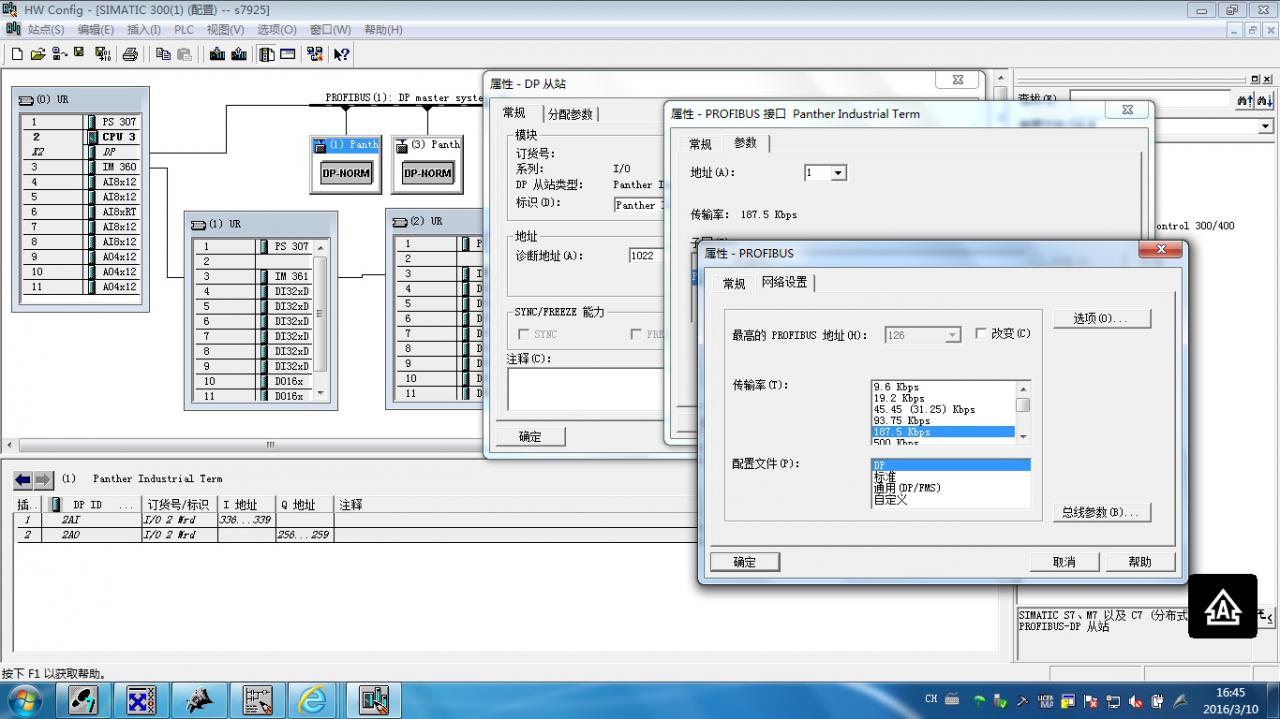Open the PLC menu
Viewport: 1280px width, 719px height.
184,30
